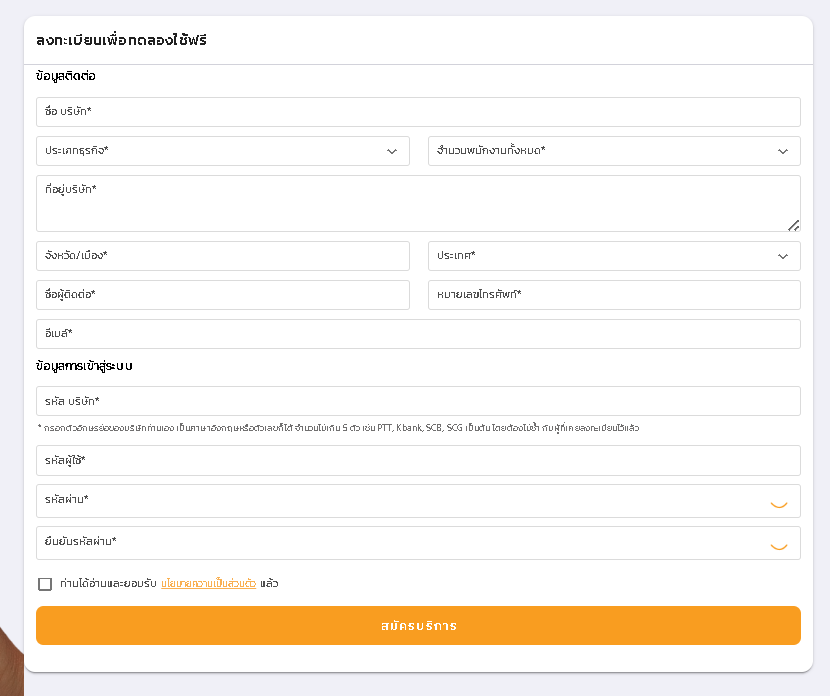Focus the รหัสผ่าน password field

400,501
